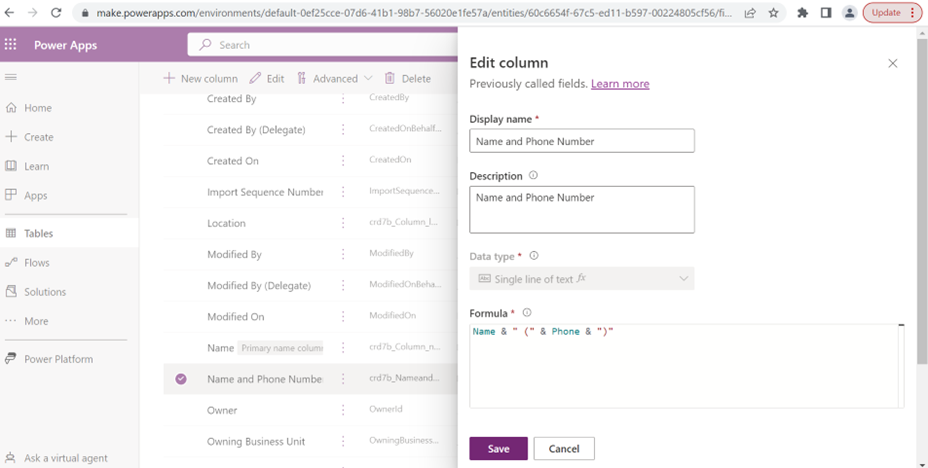Edit the Display name field
Image resolution: width=928 pixels, height=468 pixels.
tap(582, 141)
